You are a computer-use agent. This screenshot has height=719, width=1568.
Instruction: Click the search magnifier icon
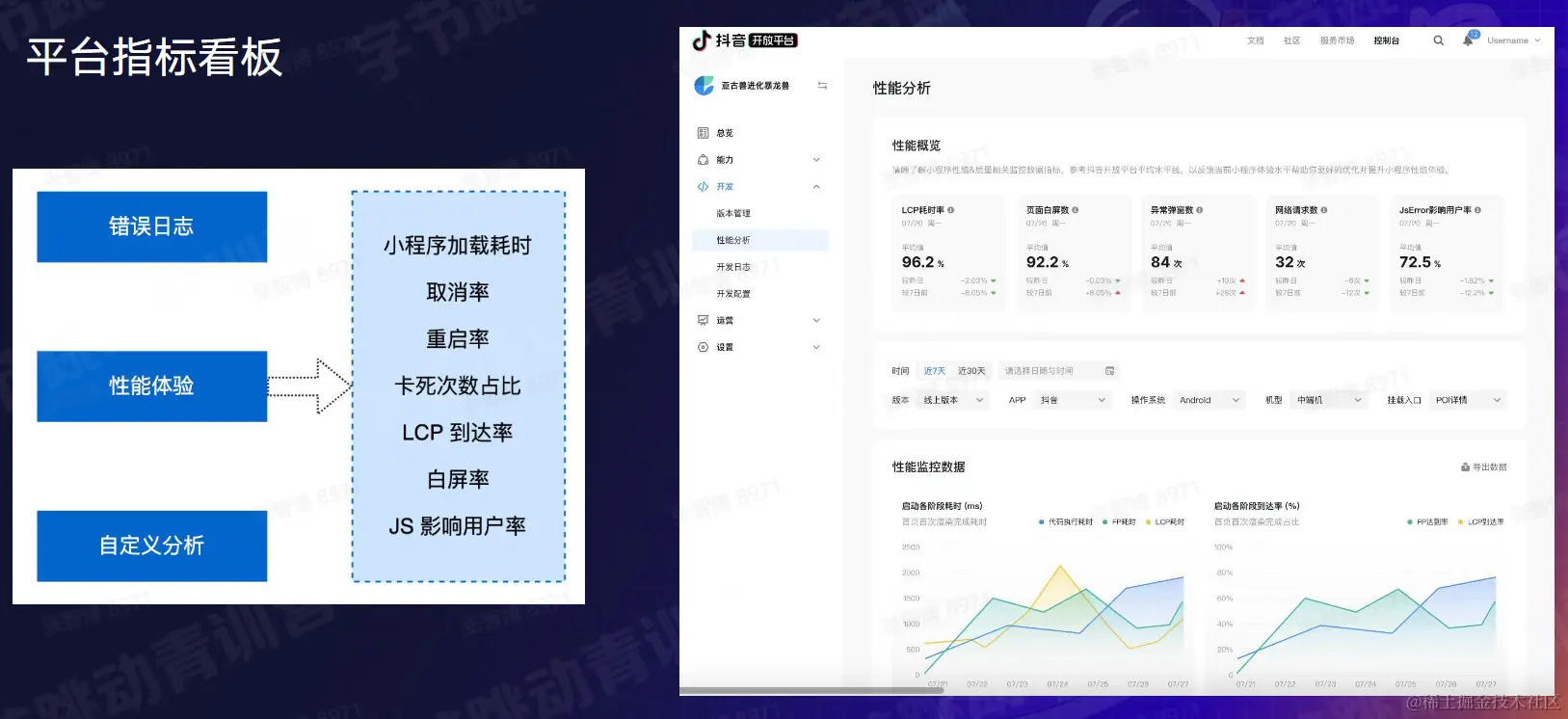[x=1438, y=40]
